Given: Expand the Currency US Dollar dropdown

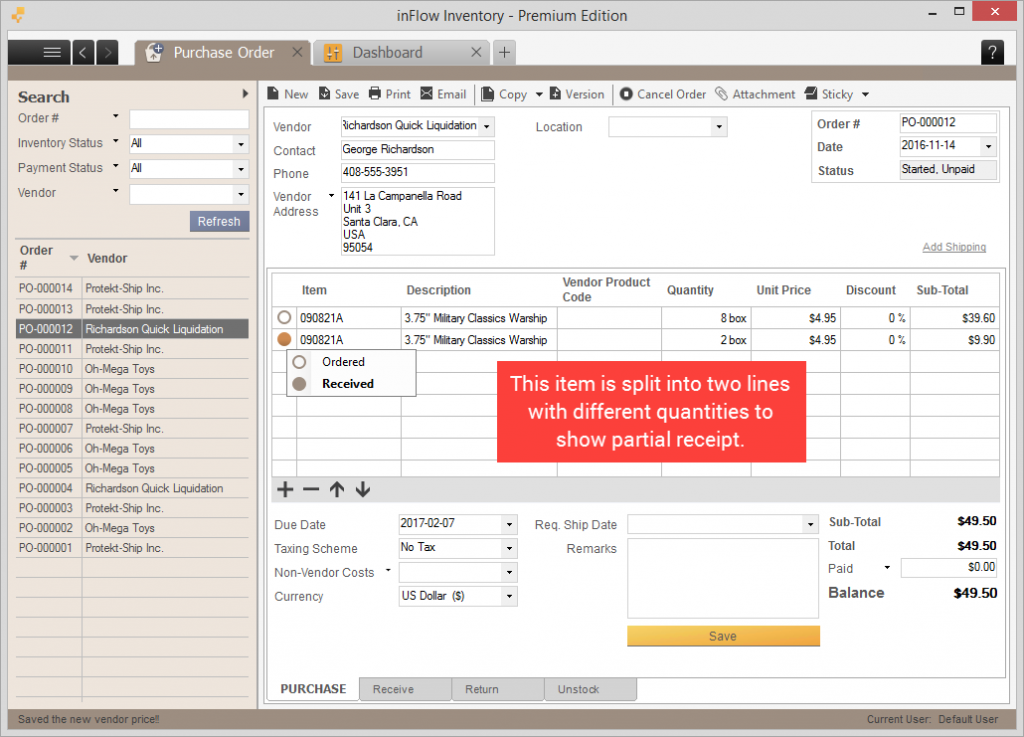Looking at the screenshot, I should click(509, 596).
